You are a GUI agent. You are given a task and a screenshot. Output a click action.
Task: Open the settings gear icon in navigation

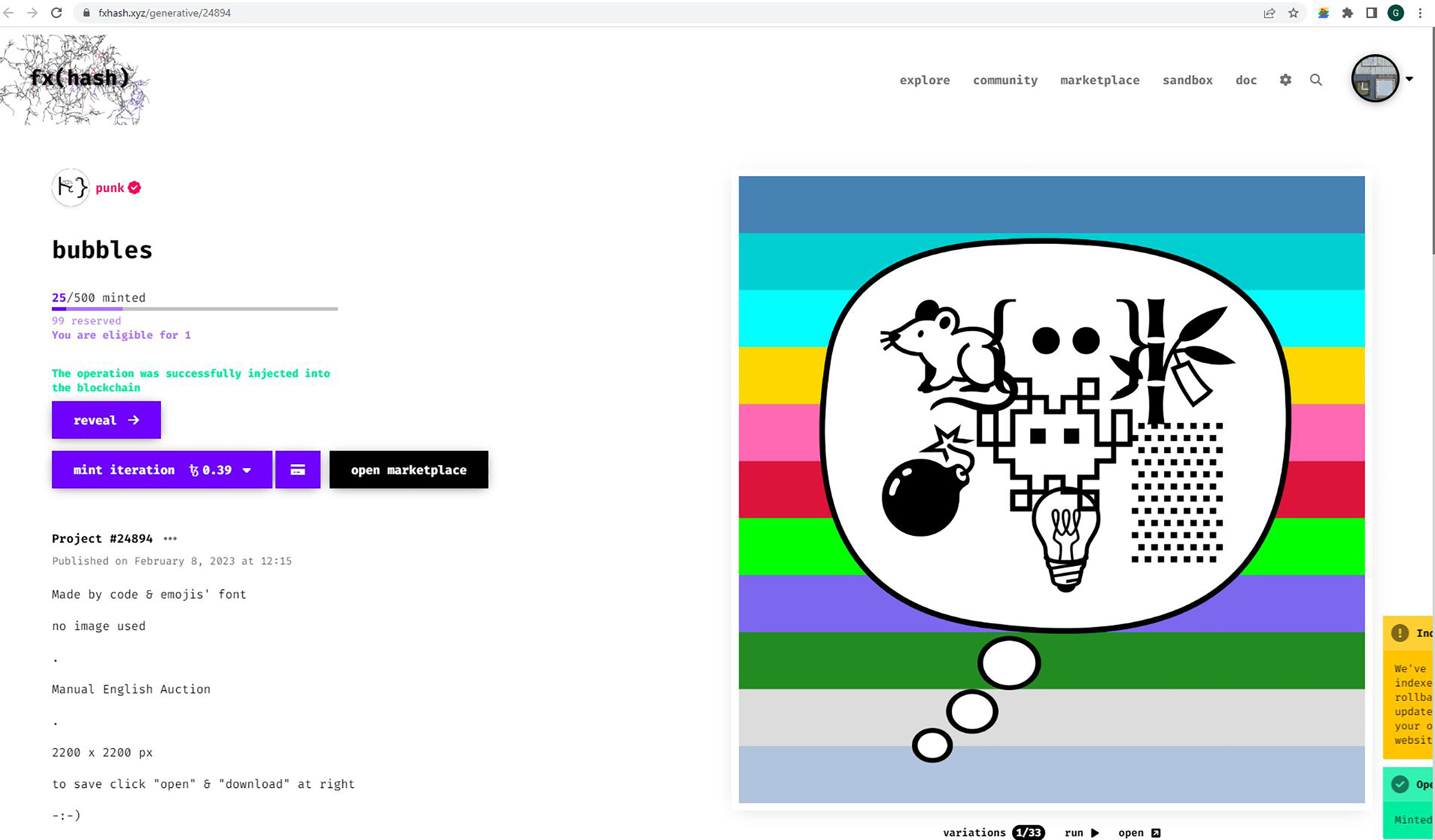[x=1285, y=80]
